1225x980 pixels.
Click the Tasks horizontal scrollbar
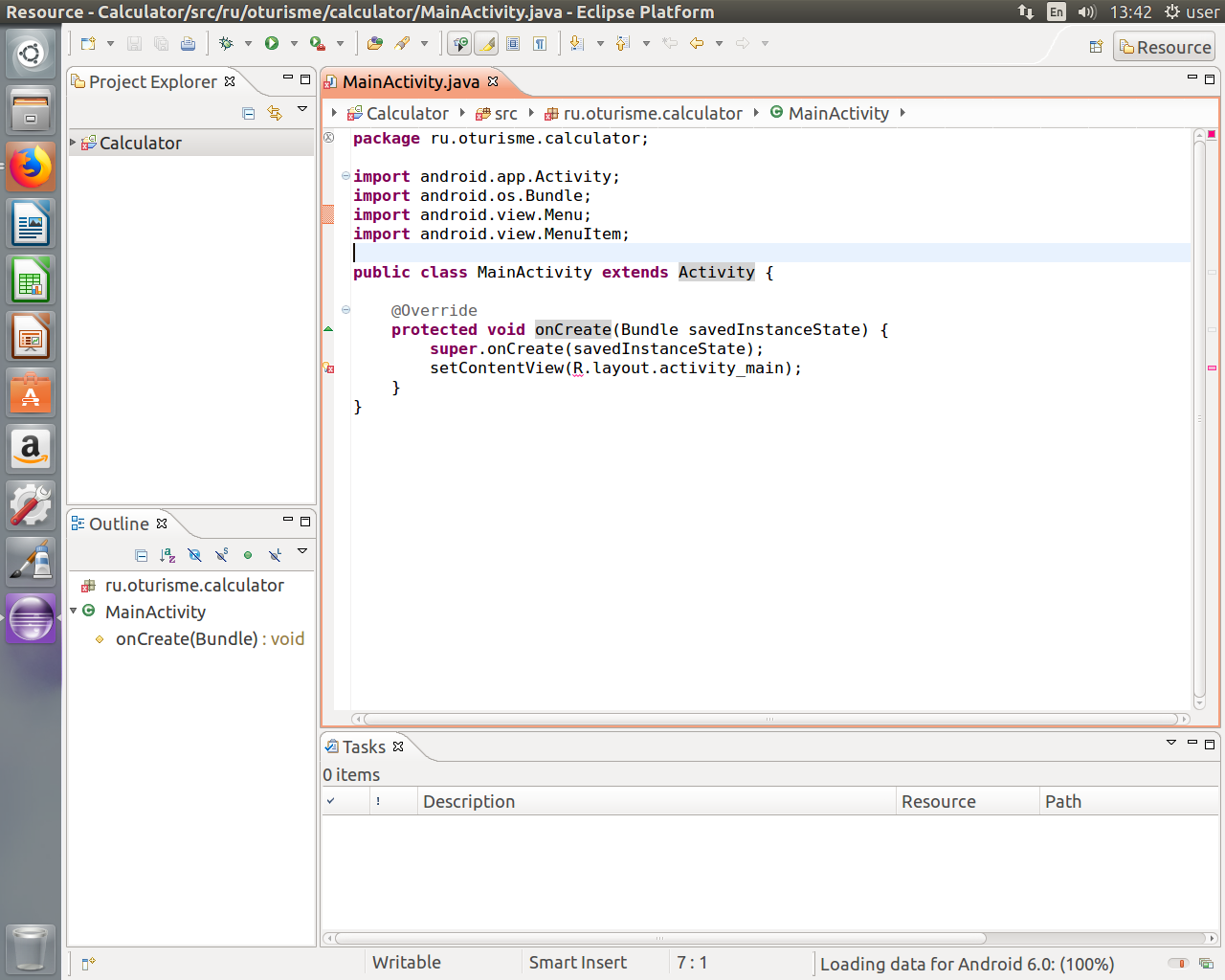(660, 939)
